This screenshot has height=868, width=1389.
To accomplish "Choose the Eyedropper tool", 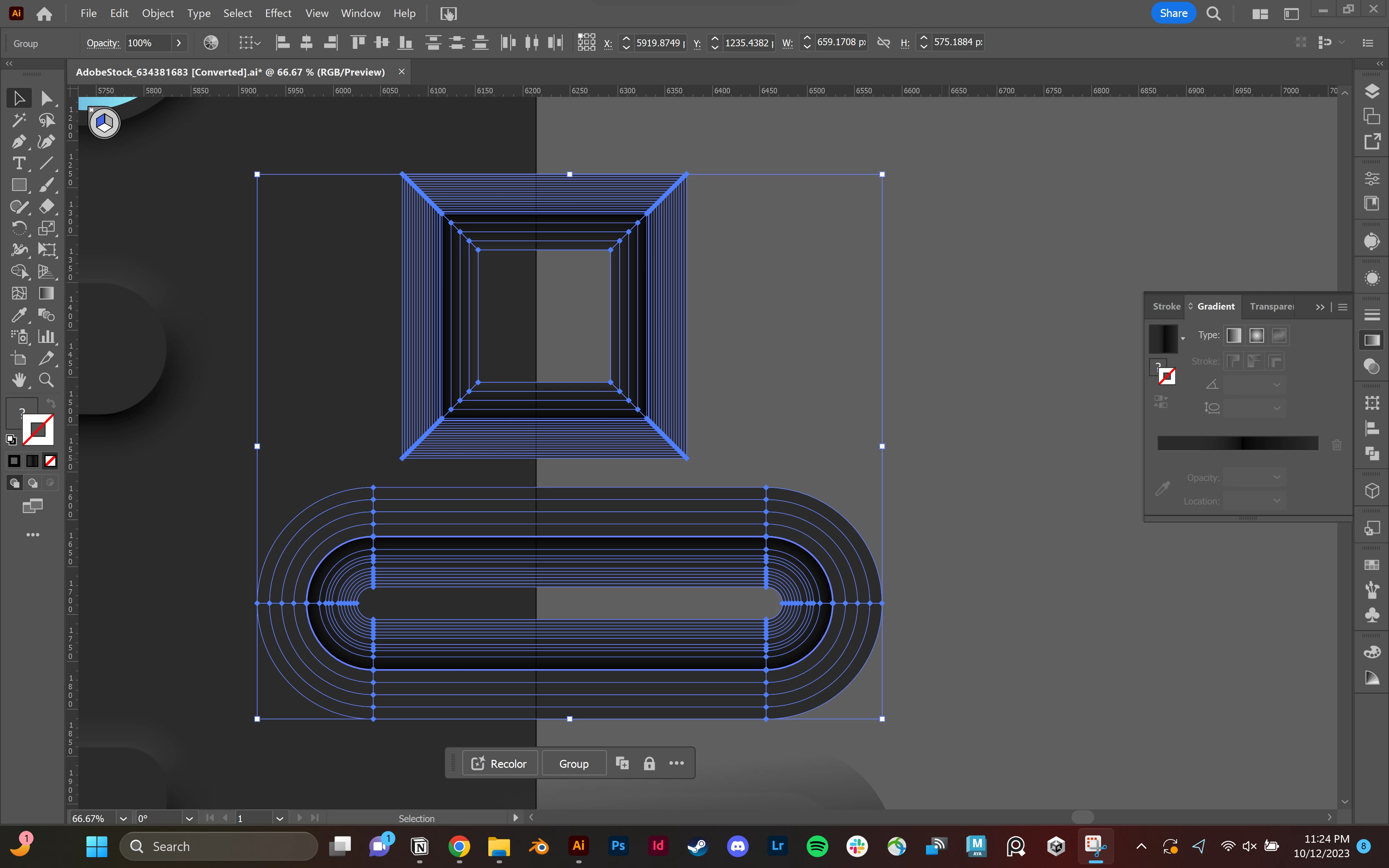I will [18, 315].
